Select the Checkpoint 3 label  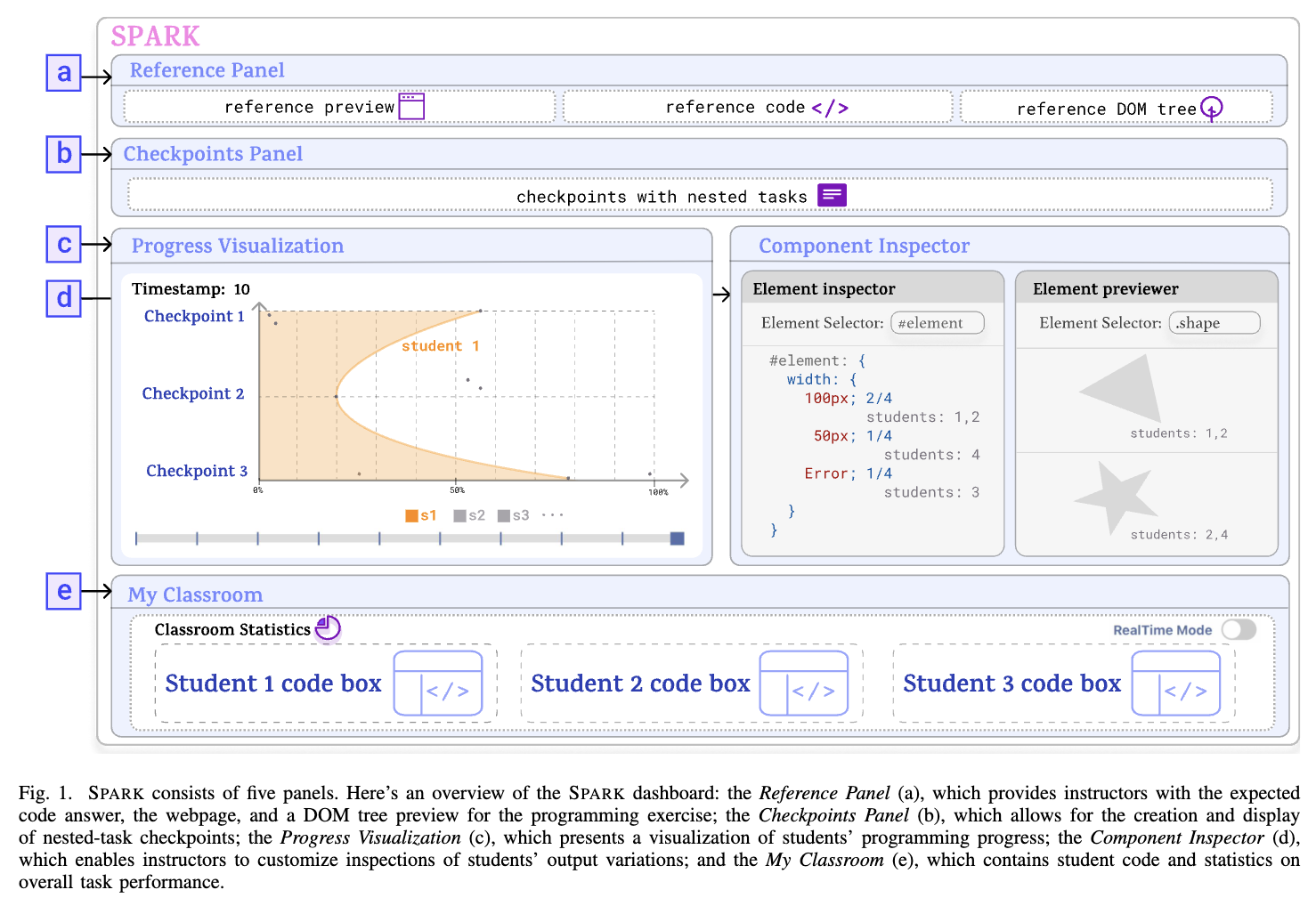pyautogui.click(x=197, y=471)
